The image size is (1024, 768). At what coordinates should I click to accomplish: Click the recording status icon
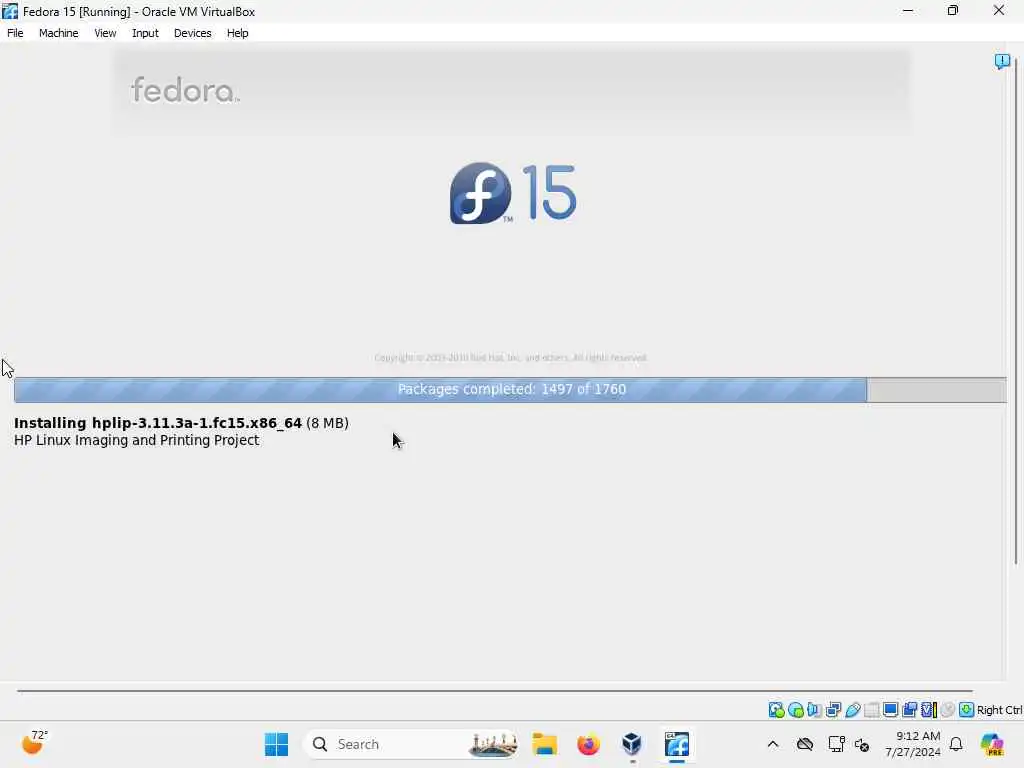point(910,710)
